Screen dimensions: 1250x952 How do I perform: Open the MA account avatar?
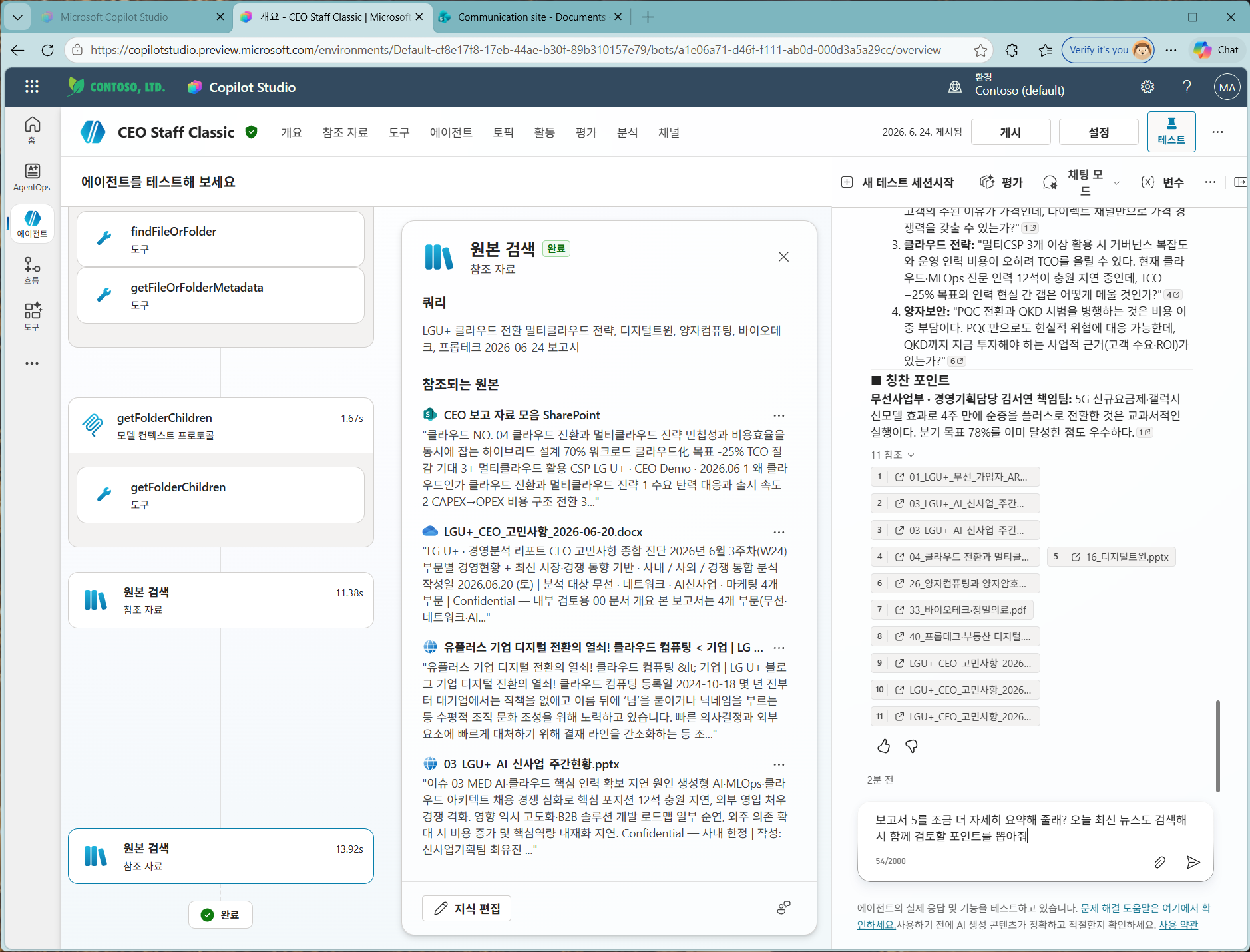click(1227, 87)
